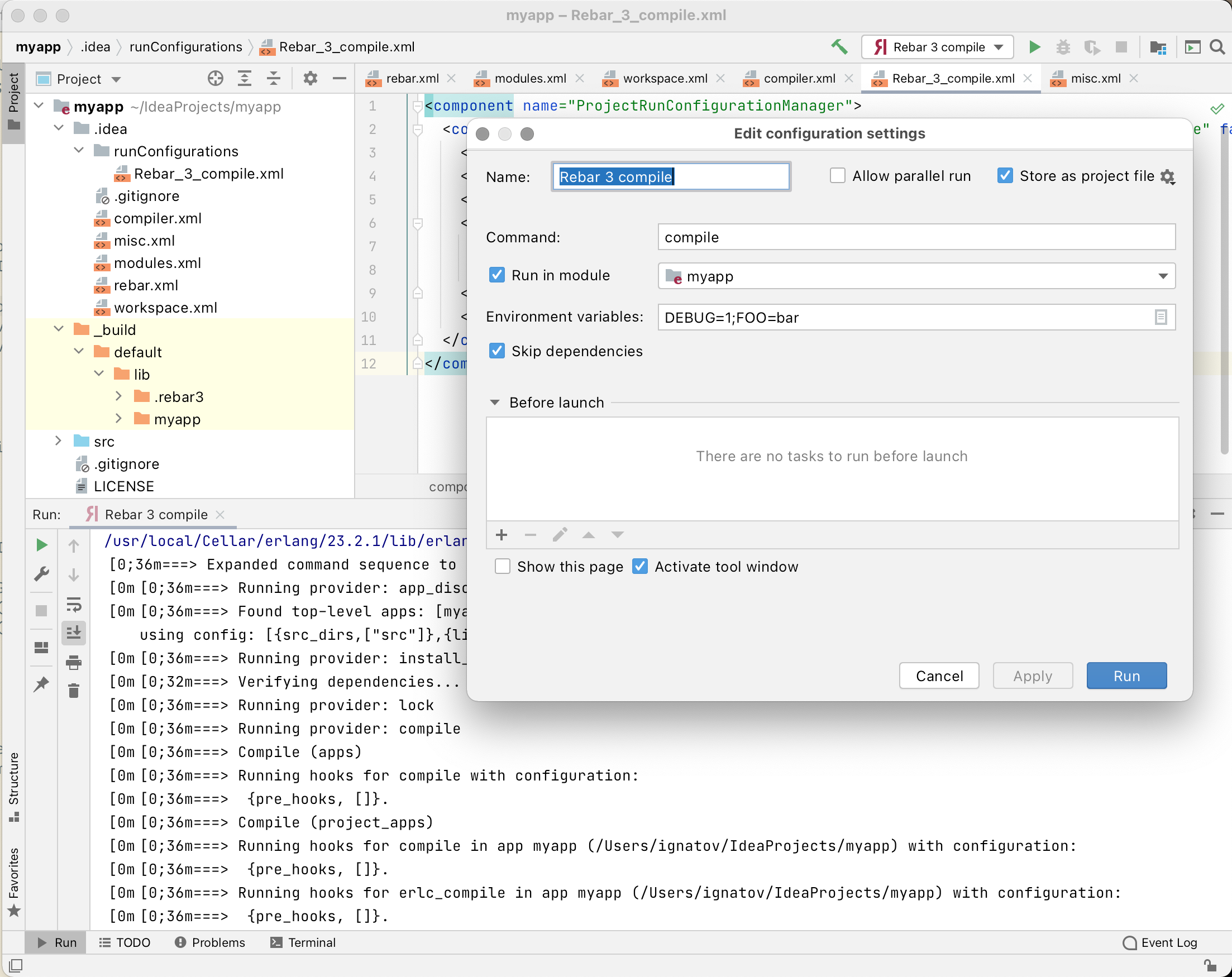
Task: Enable the Allow parallel run checkbox
Action: click(837, 176)
